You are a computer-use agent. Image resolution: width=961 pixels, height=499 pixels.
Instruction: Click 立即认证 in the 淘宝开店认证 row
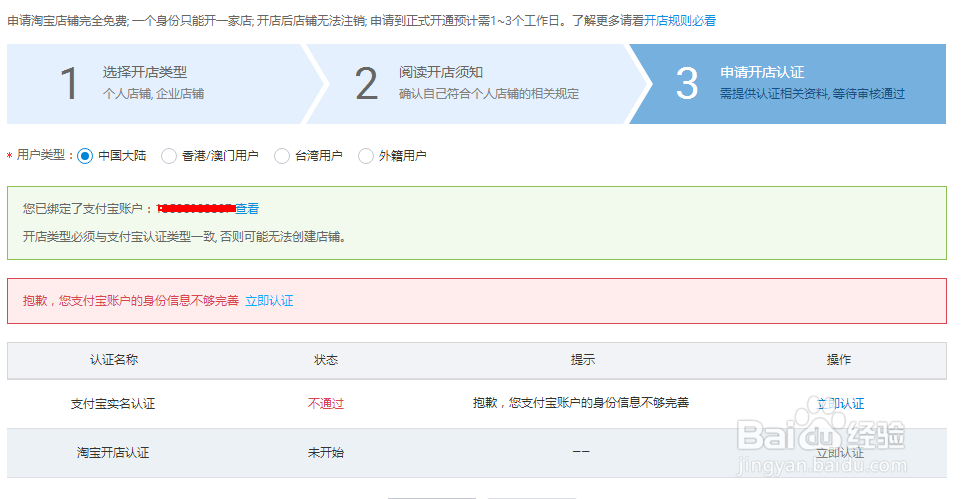(840, 453)
